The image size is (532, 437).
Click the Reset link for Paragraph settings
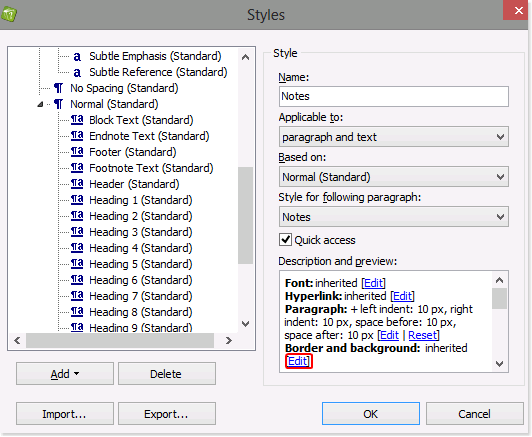tap(422, 335)
